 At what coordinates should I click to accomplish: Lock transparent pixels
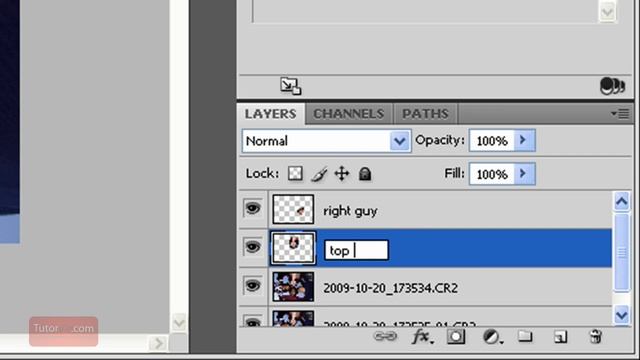295,173
